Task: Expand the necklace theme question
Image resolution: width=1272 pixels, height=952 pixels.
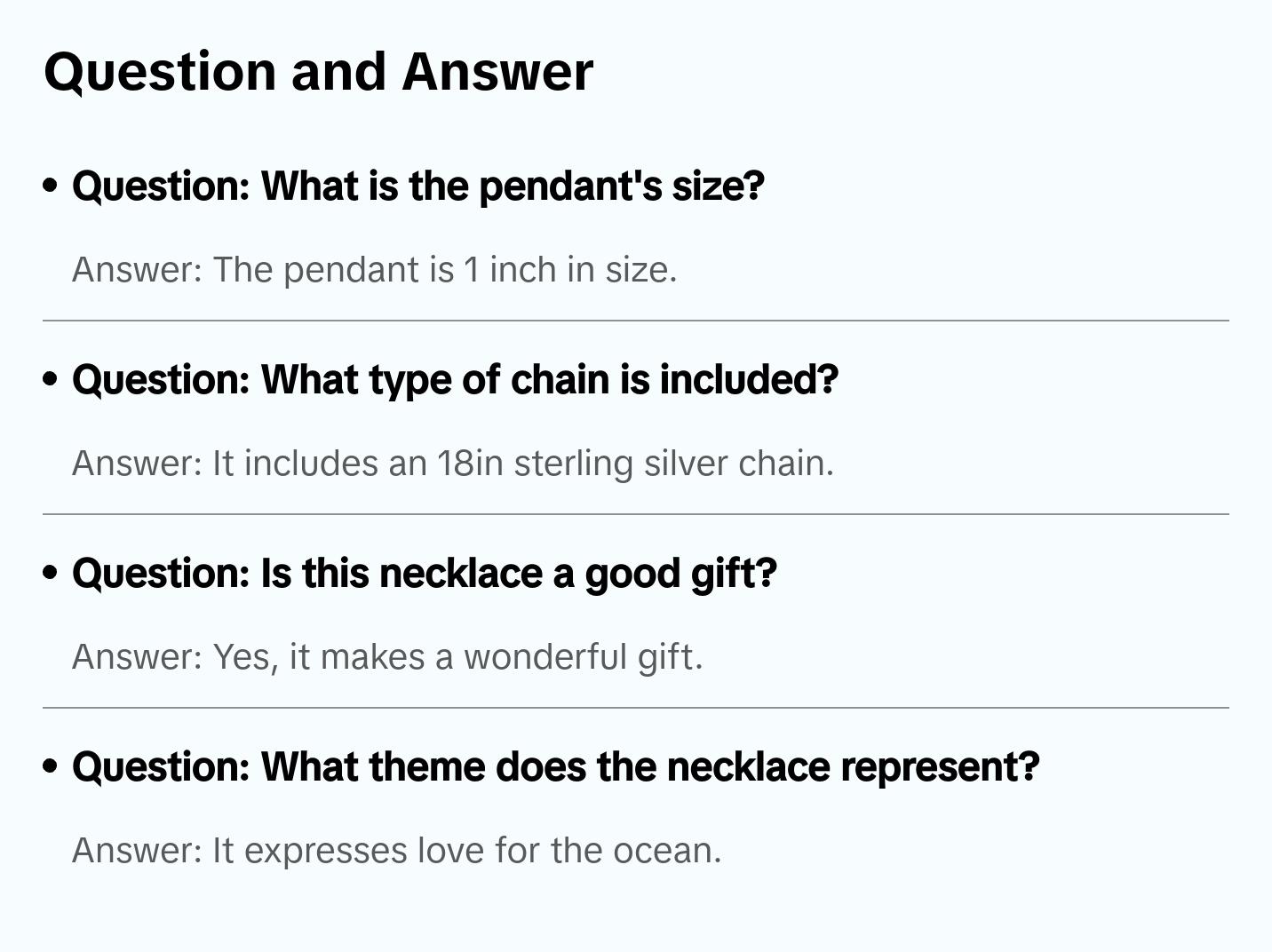Action: click(x=555, y=767)
